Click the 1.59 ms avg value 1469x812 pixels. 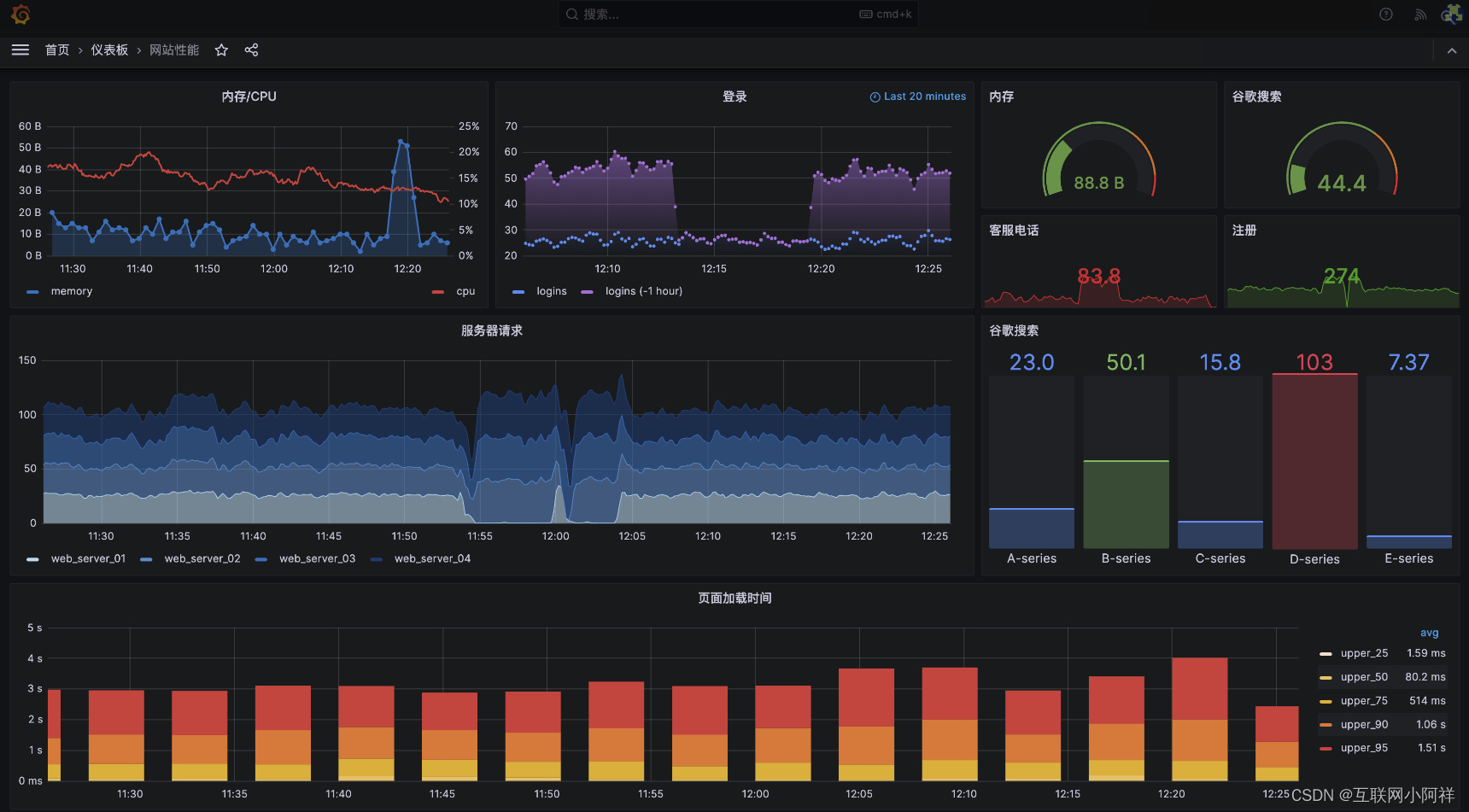pyautogui.click(x=1426, y=653)
